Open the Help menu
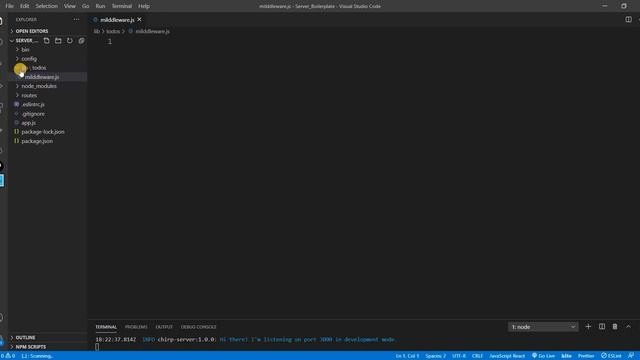Viewport: 640px width, 360px height. pos(144,6)
